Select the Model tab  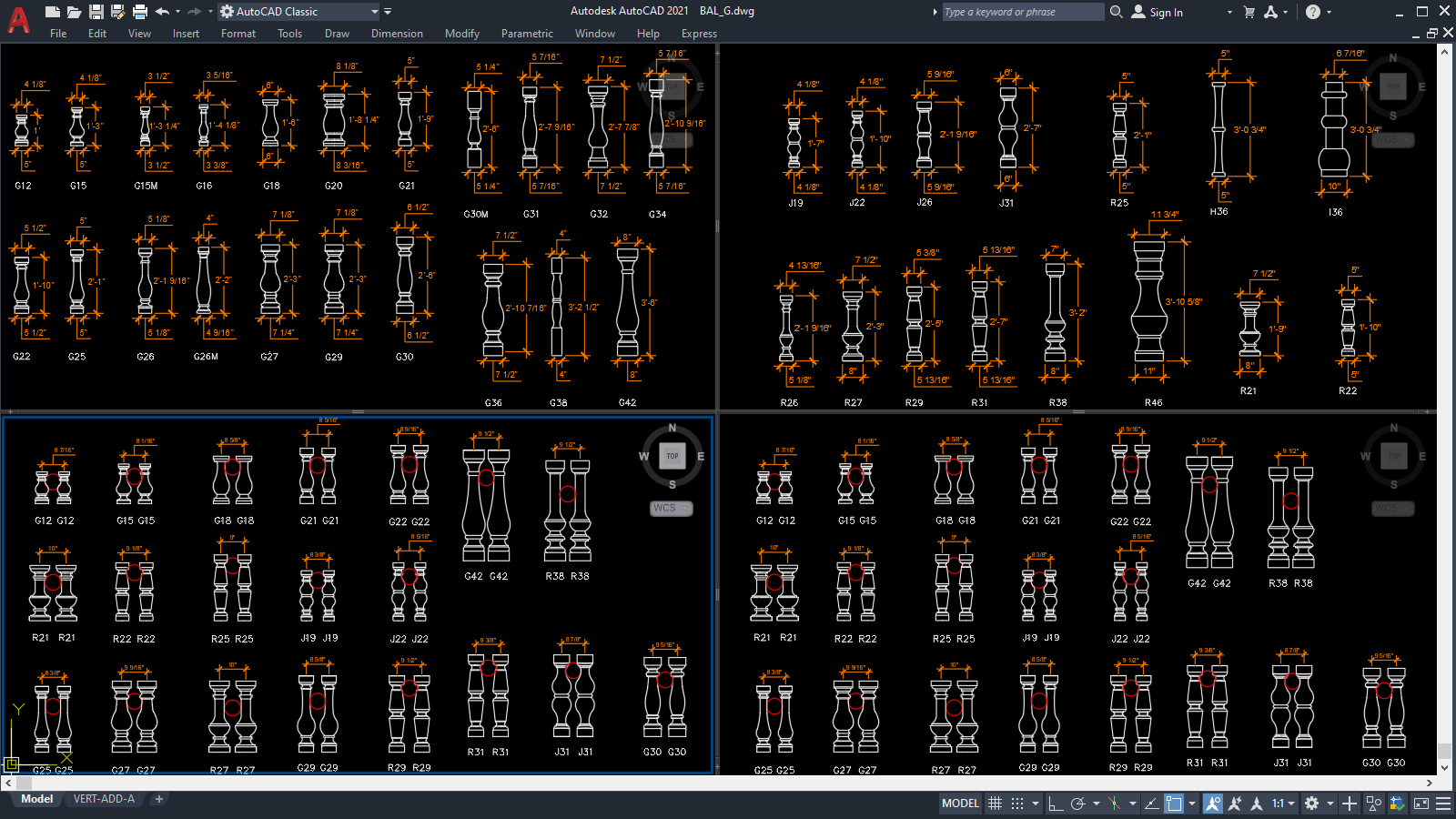37,799
